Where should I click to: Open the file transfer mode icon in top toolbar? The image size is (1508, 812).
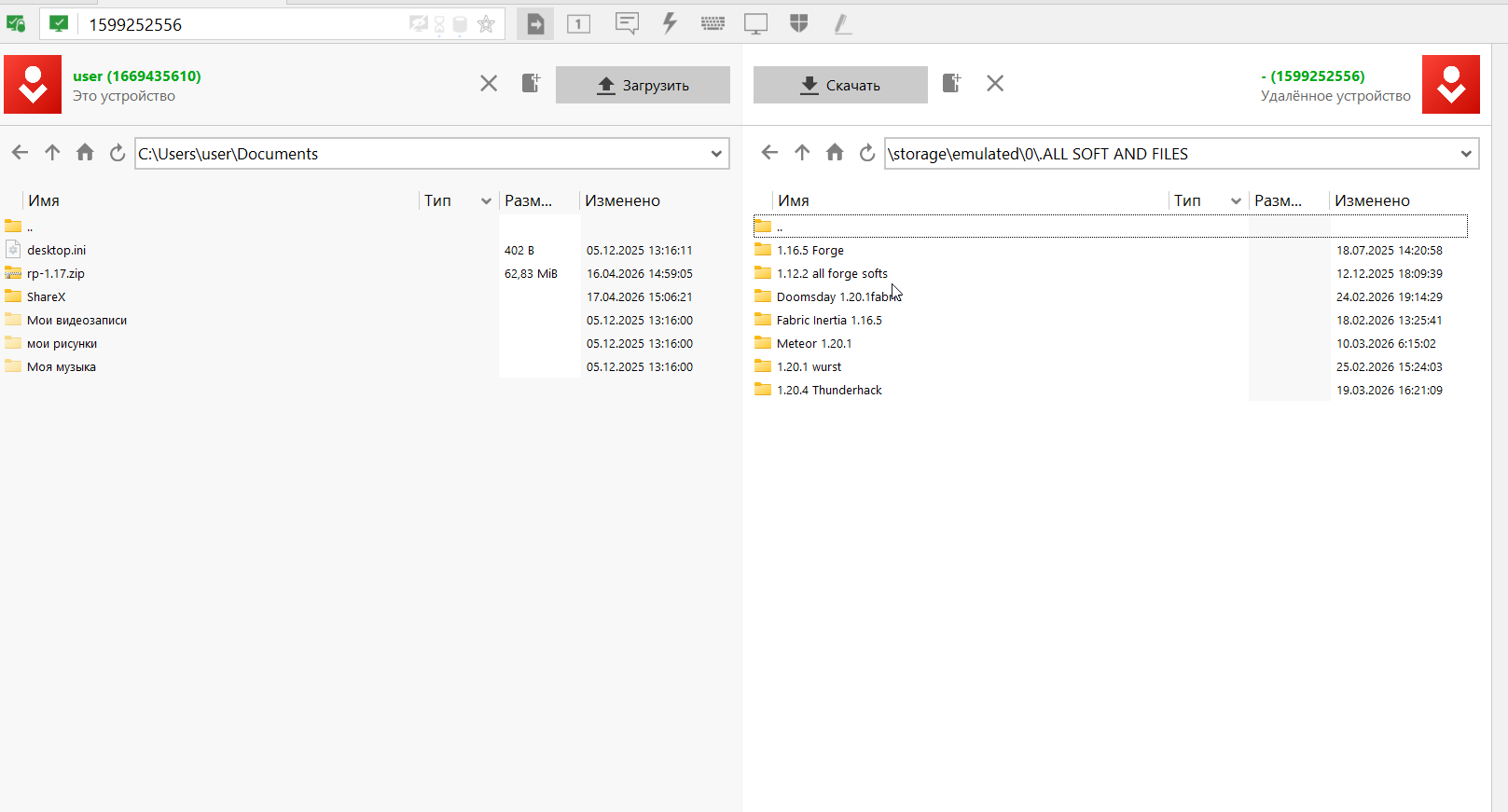coord(535,24)
